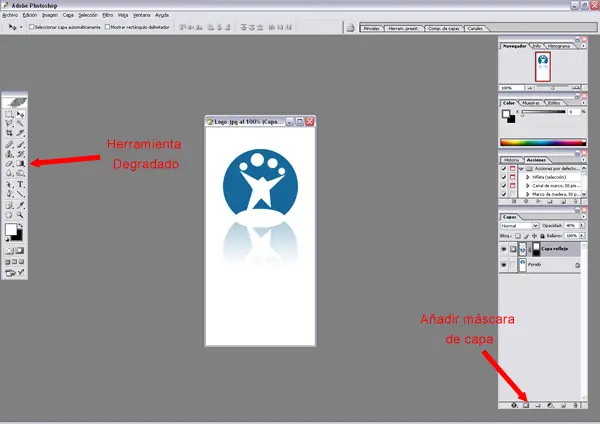Select the Eraser tool
This screenshot has height=424, width=600.
tap(9, 163)
